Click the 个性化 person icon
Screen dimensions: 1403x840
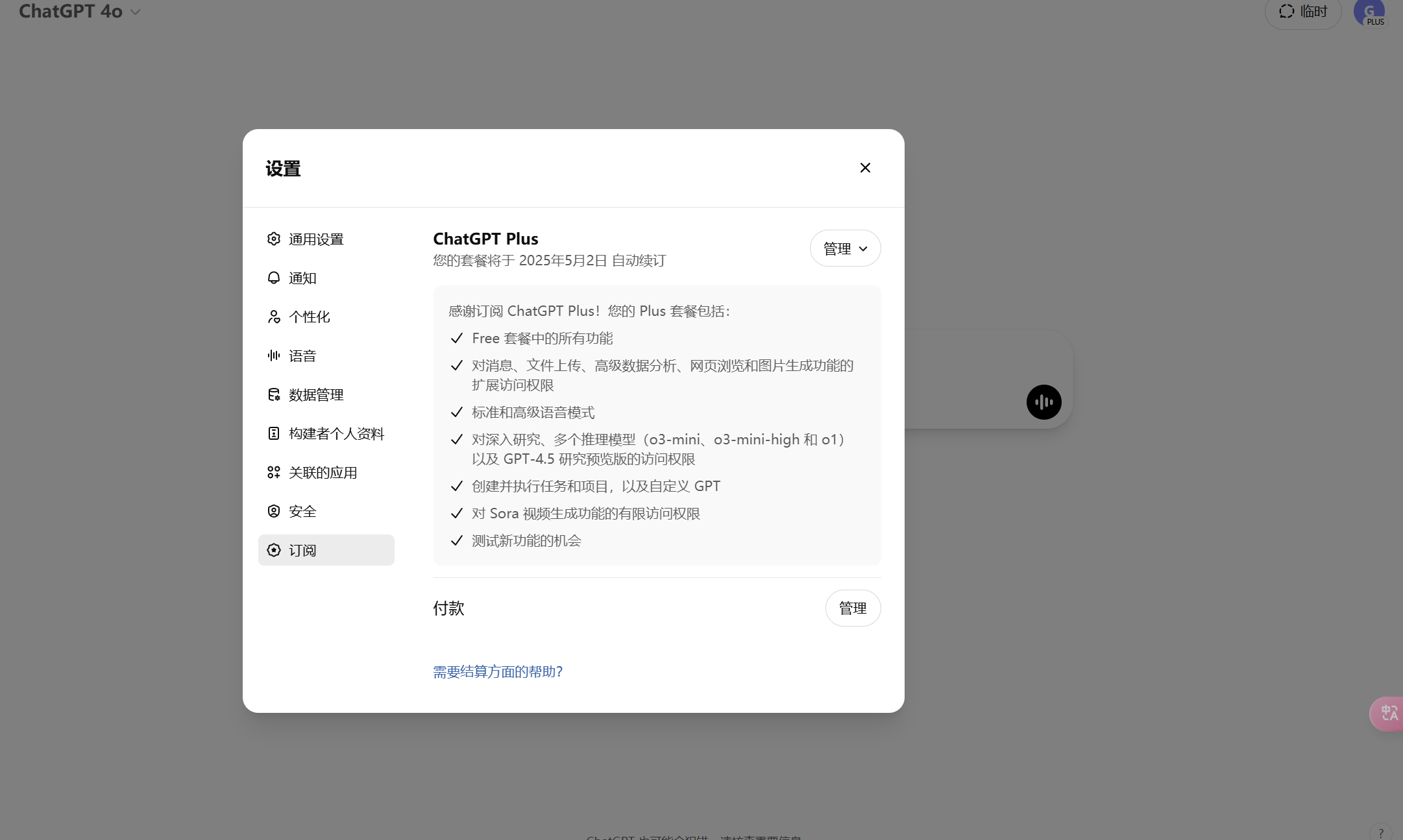[274, 317]
